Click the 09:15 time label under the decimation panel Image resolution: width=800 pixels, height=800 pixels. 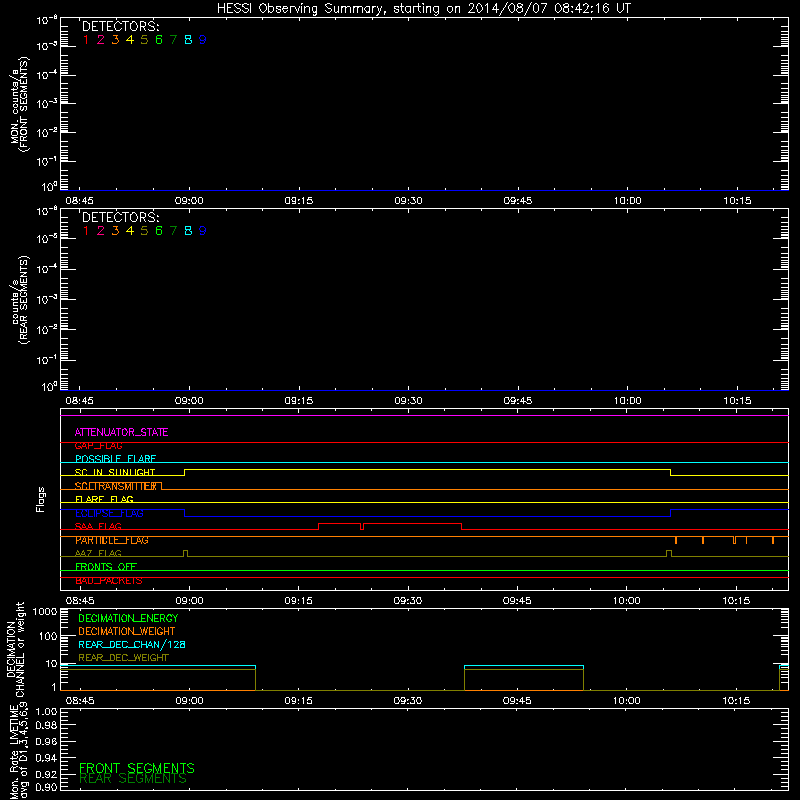pos(298,701)
